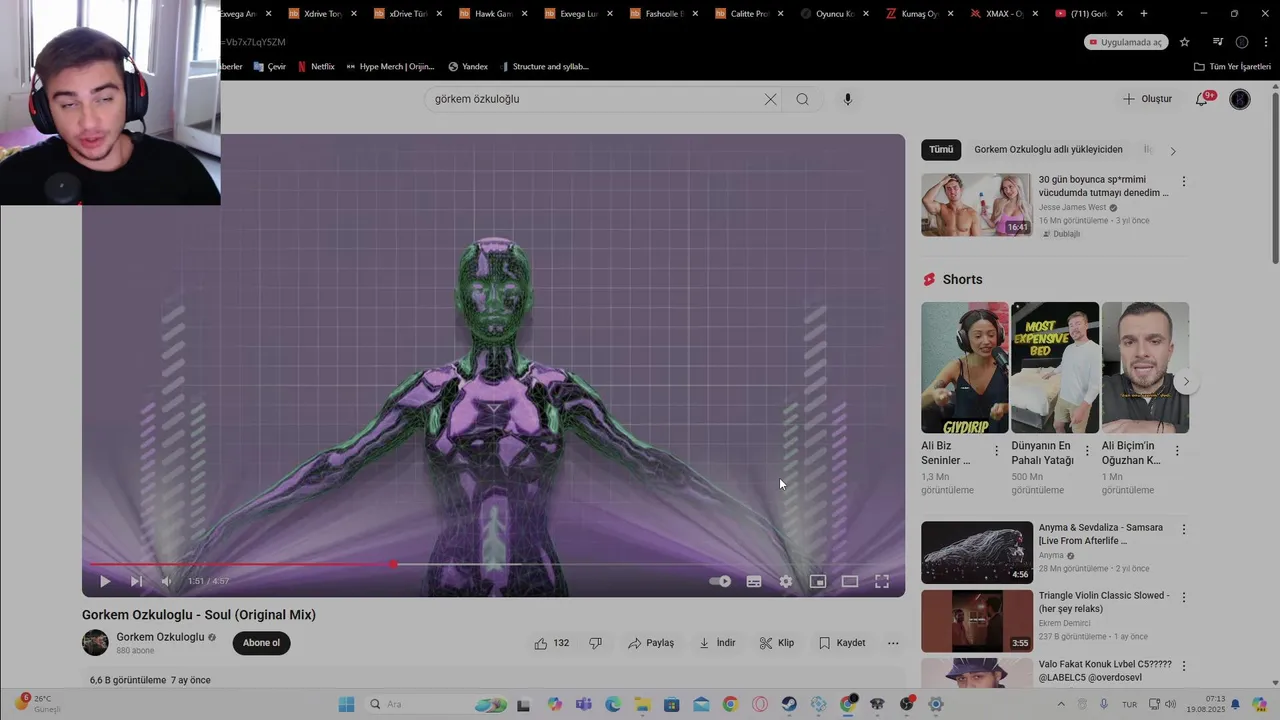
Task: Open Yandex bookmark
Action: coord(468,67)
